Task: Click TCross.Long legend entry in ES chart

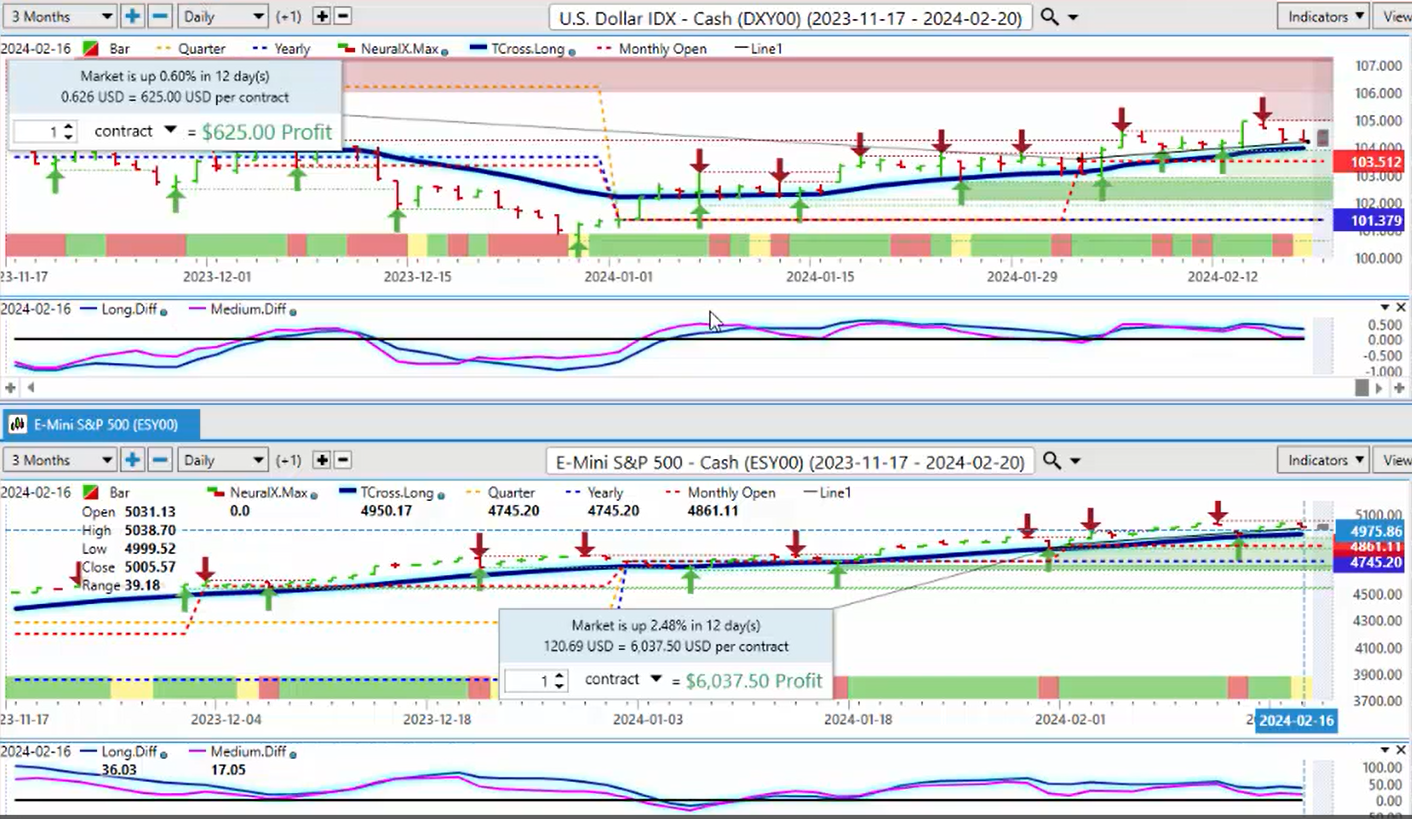Action: pyautogui.click(x=390, y=493)
